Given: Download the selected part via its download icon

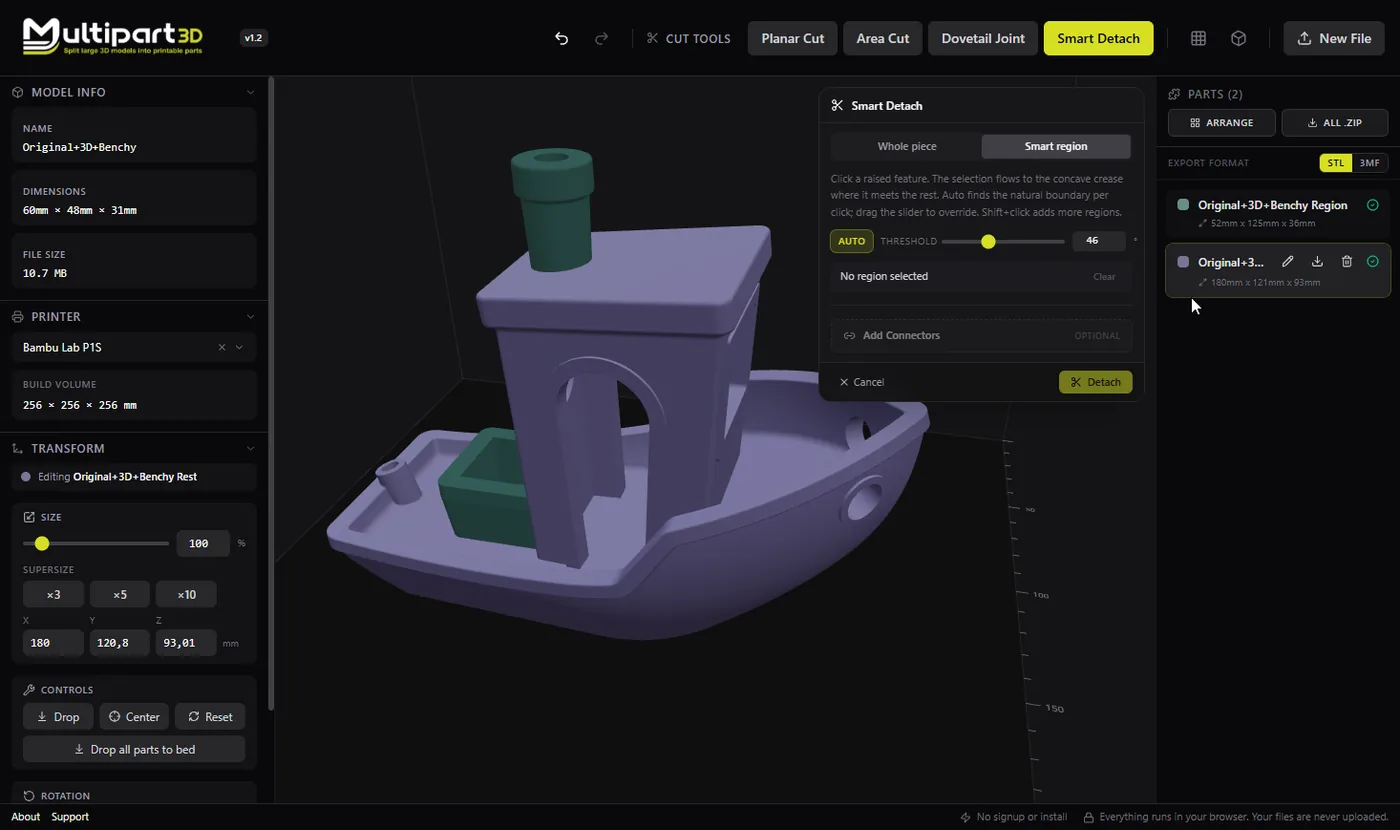Looking at the screenshot, I should click(x=1317, y=262).
